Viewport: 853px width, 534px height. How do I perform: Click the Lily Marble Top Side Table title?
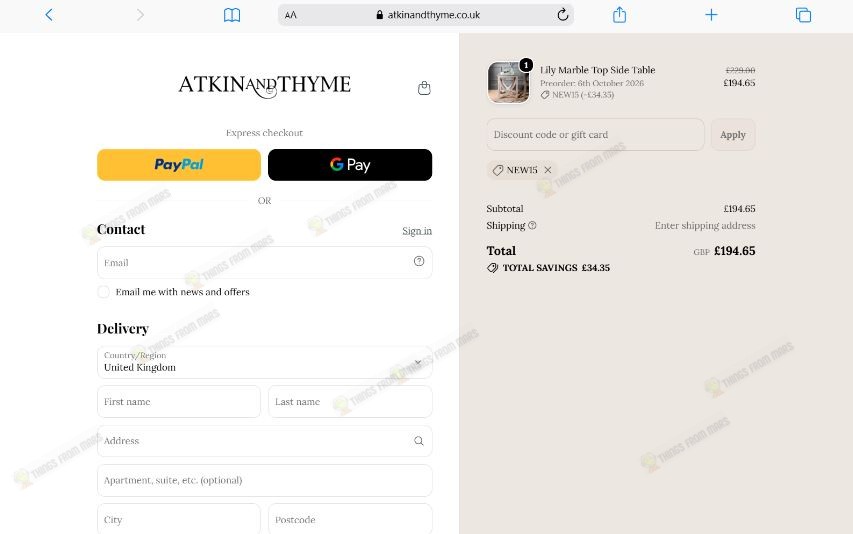[597, 70]
